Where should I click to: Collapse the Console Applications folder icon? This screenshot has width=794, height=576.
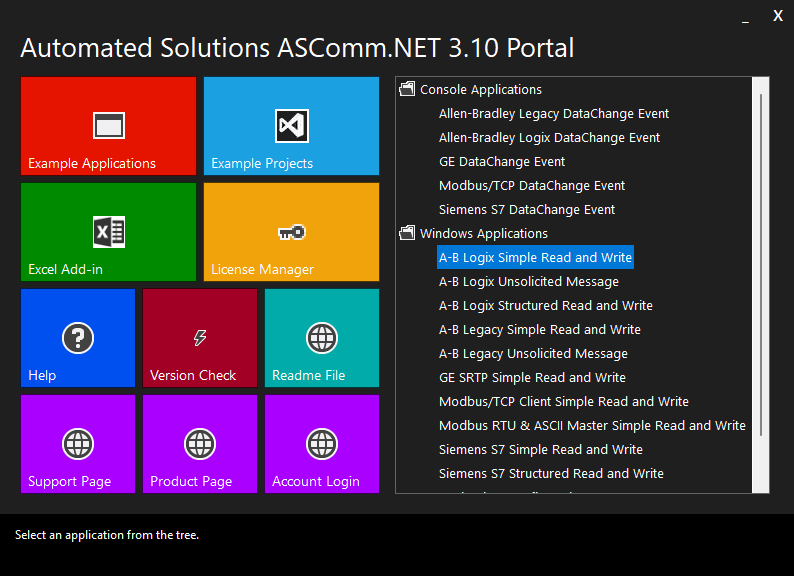pos(407,89)
